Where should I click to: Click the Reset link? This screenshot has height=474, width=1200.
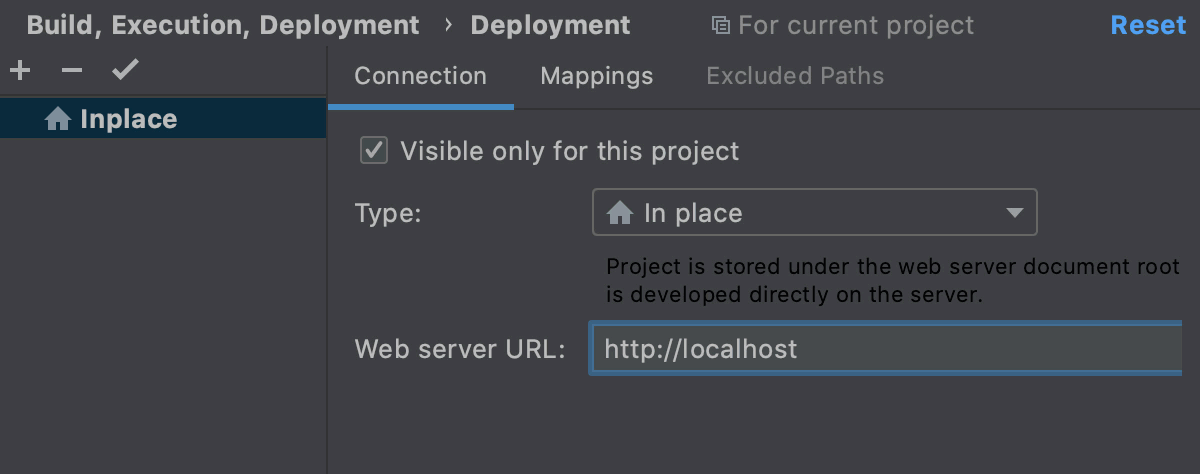coord(1147,25)
